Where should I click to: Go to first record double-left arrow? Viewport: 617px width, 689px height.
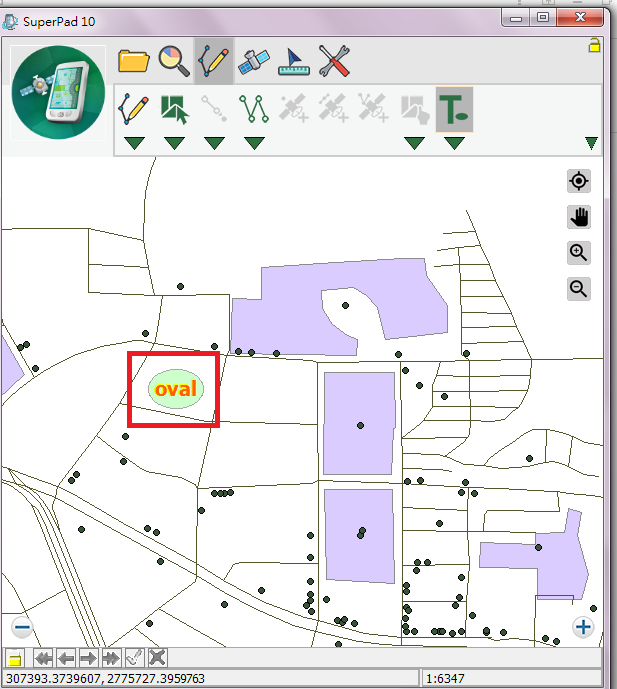click(x=43, y=658)
